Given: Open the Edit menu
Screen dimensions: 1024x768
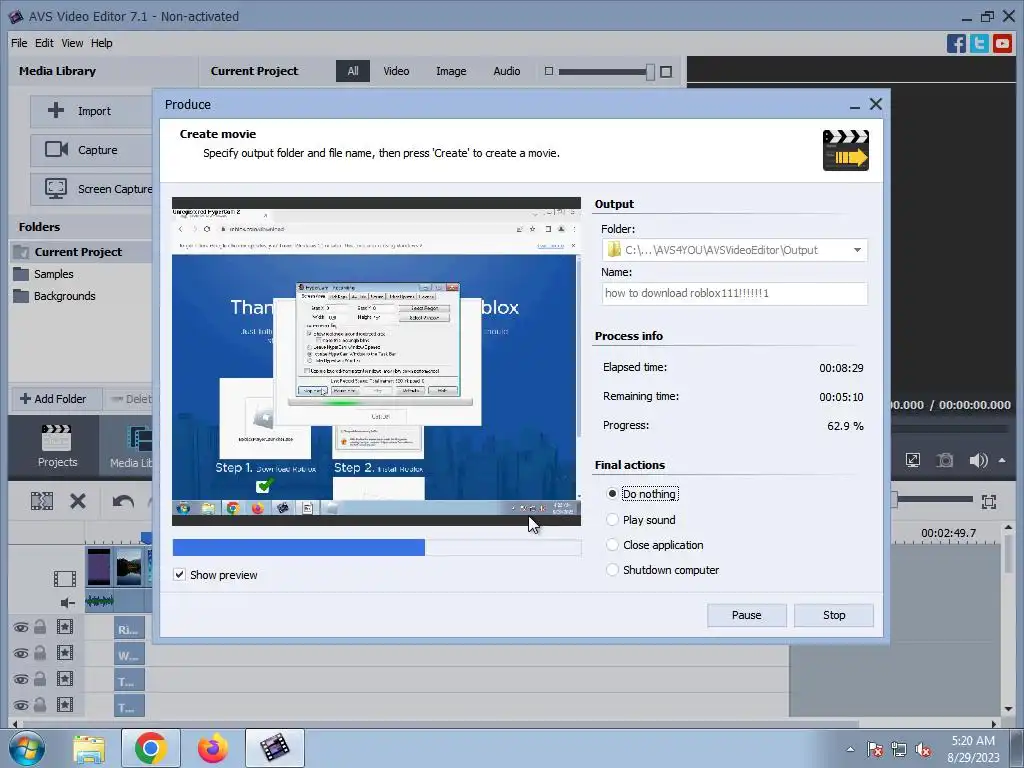Looking at the screenshot, I should pyautogui.click(x=44, y=43).
